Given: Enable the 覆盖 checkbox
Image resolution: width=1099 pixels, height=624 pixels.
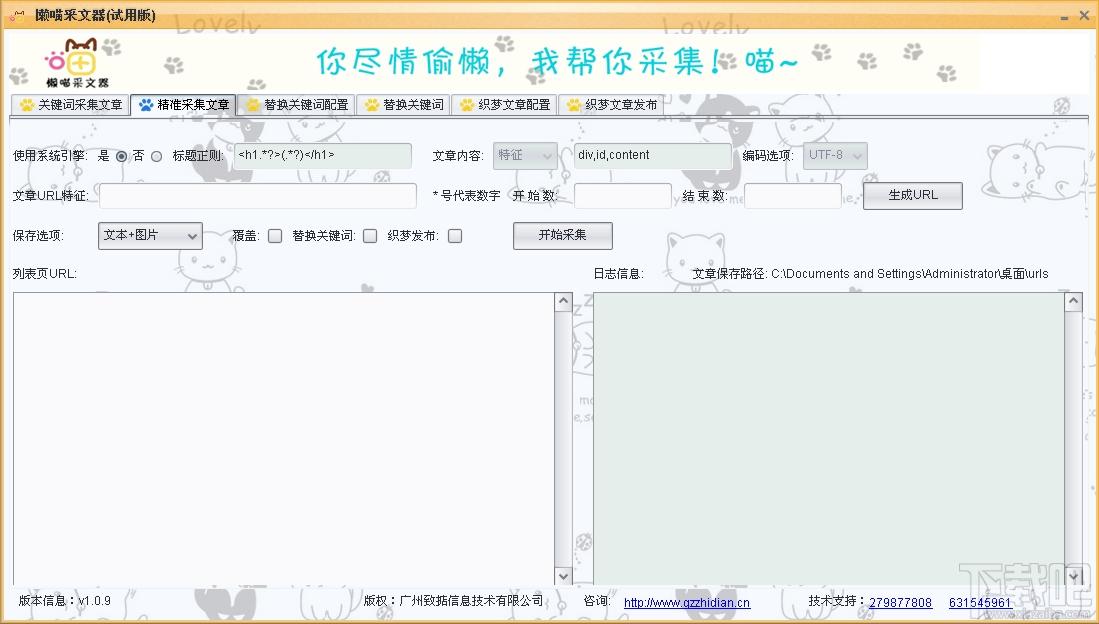Looking at the screenshot, I should click(x=275, y=236).
